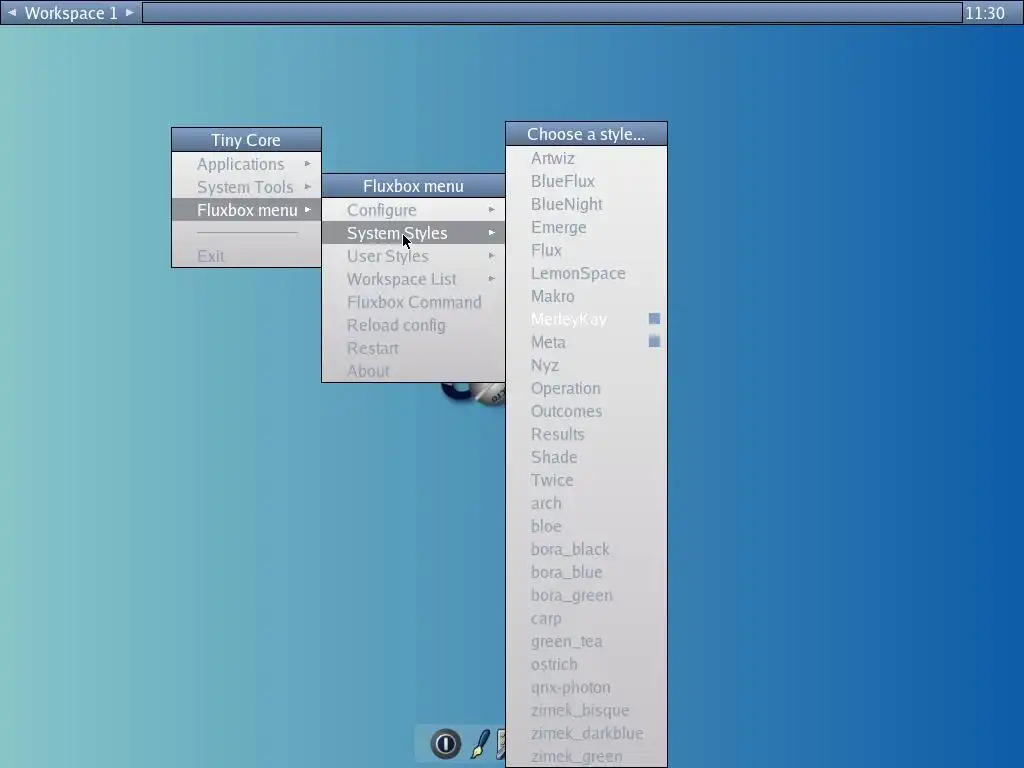This screenshot has width=1024, height=768.
Task: Apply the arch style
Action: (x=586, y=503)
